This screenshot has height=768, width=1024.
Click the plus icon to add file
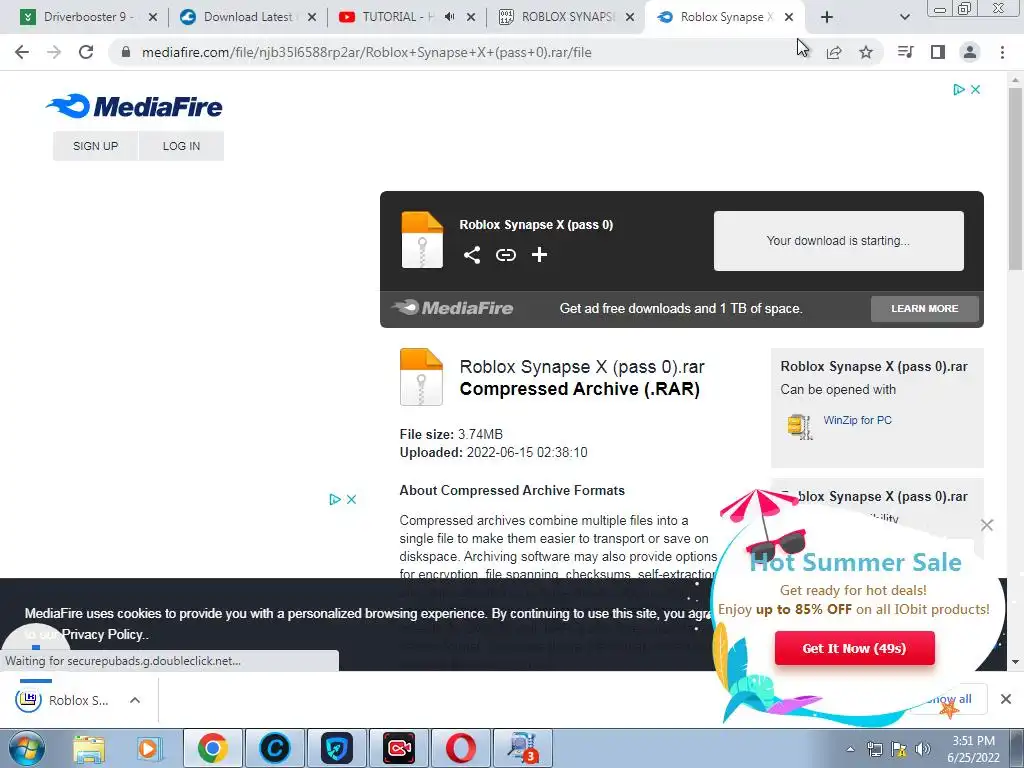(x=539, y=255)
